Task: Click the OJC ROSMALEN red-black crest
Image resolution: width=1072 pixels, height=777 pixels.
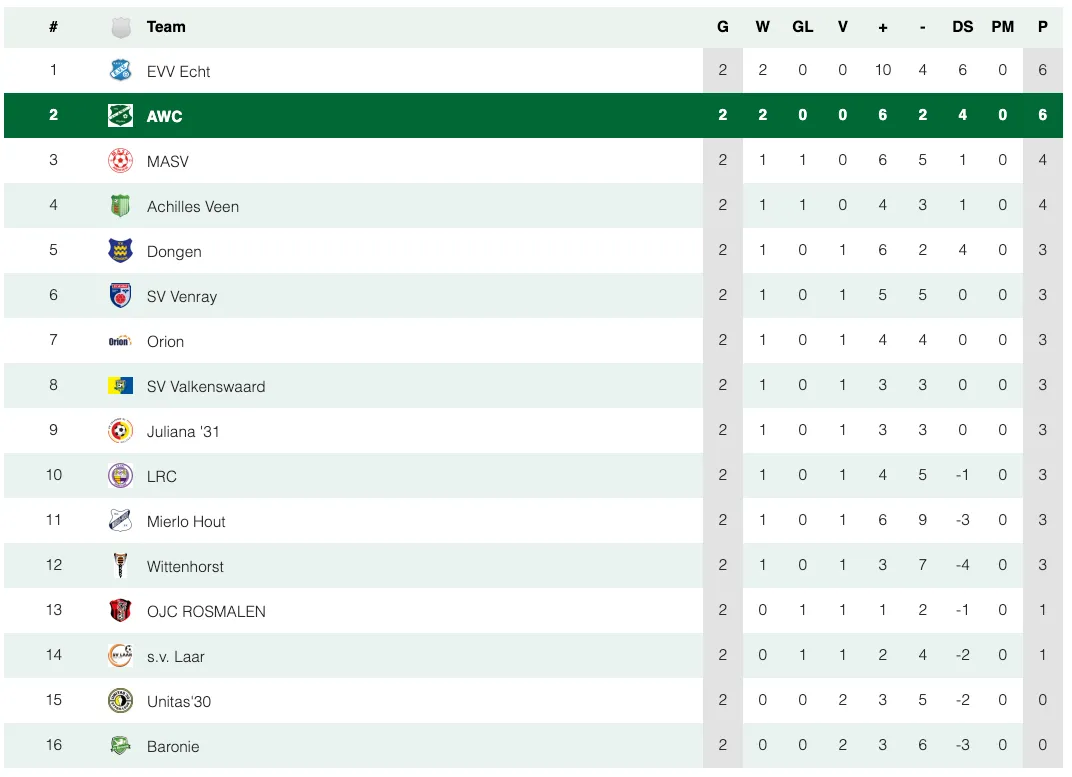Action: 120,611
